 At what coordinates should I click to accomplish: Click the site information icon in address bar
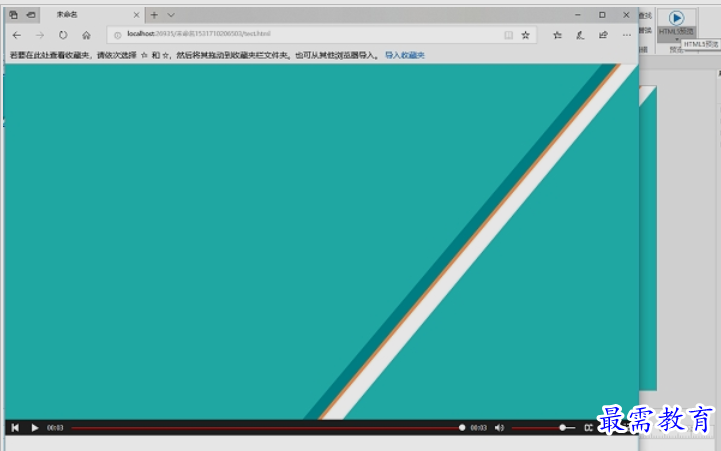coord(118,35)
